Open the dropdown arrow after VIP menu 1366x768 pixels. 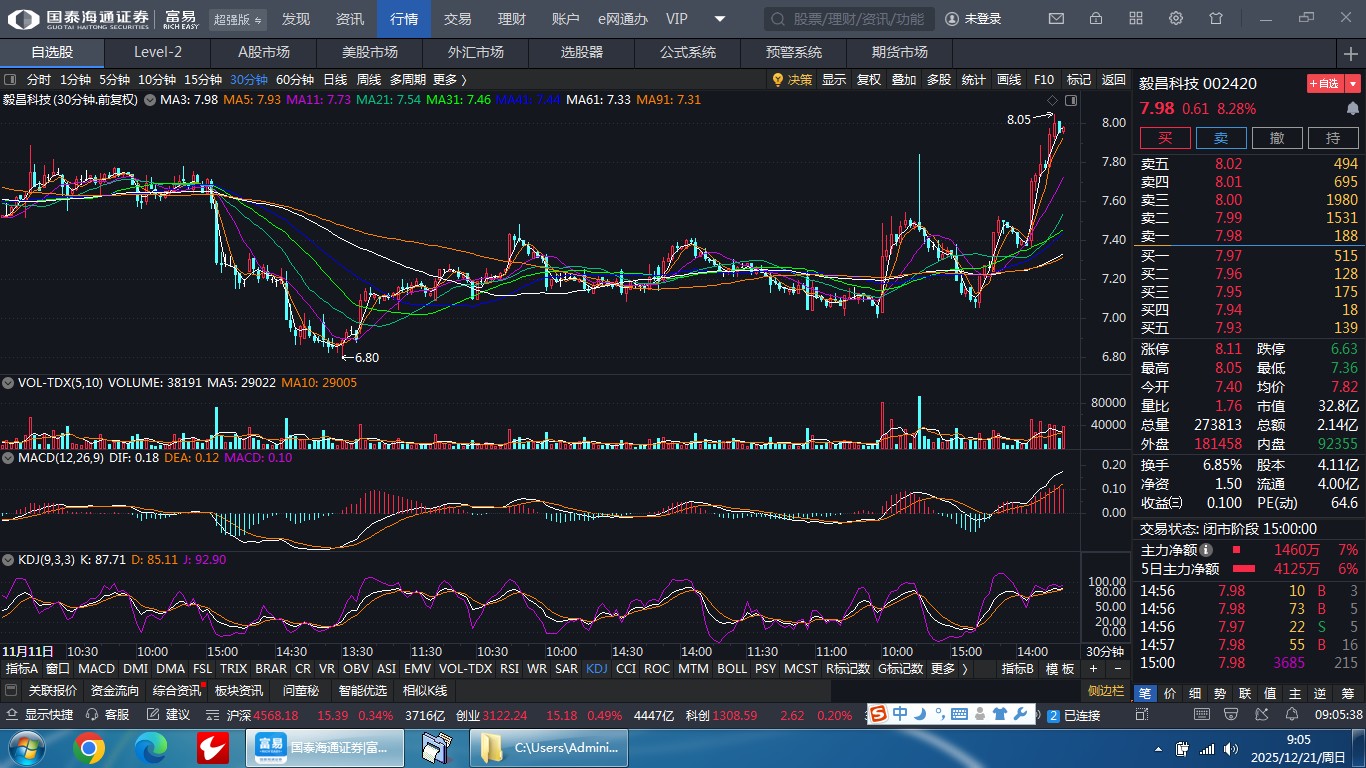(720, 19)
